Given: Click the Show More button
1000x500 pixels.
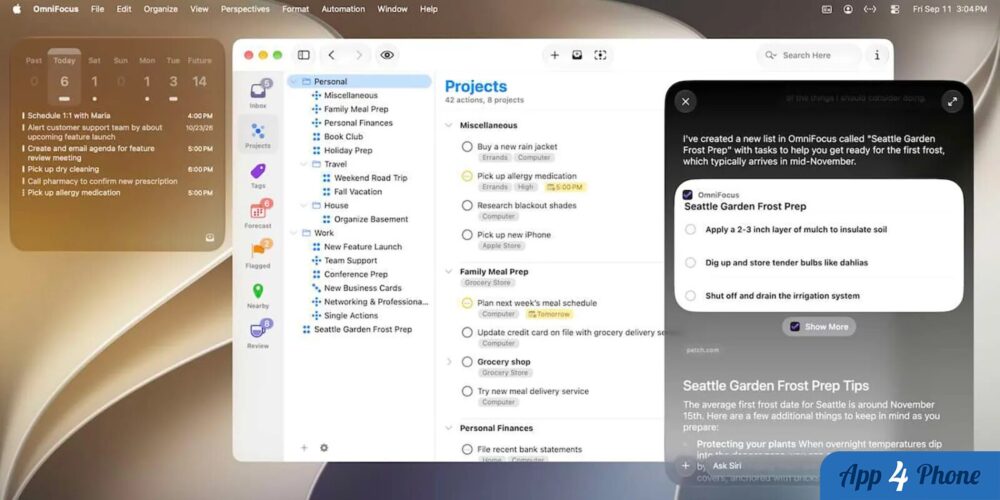Looking at the screenshot, I should (819, 327).
